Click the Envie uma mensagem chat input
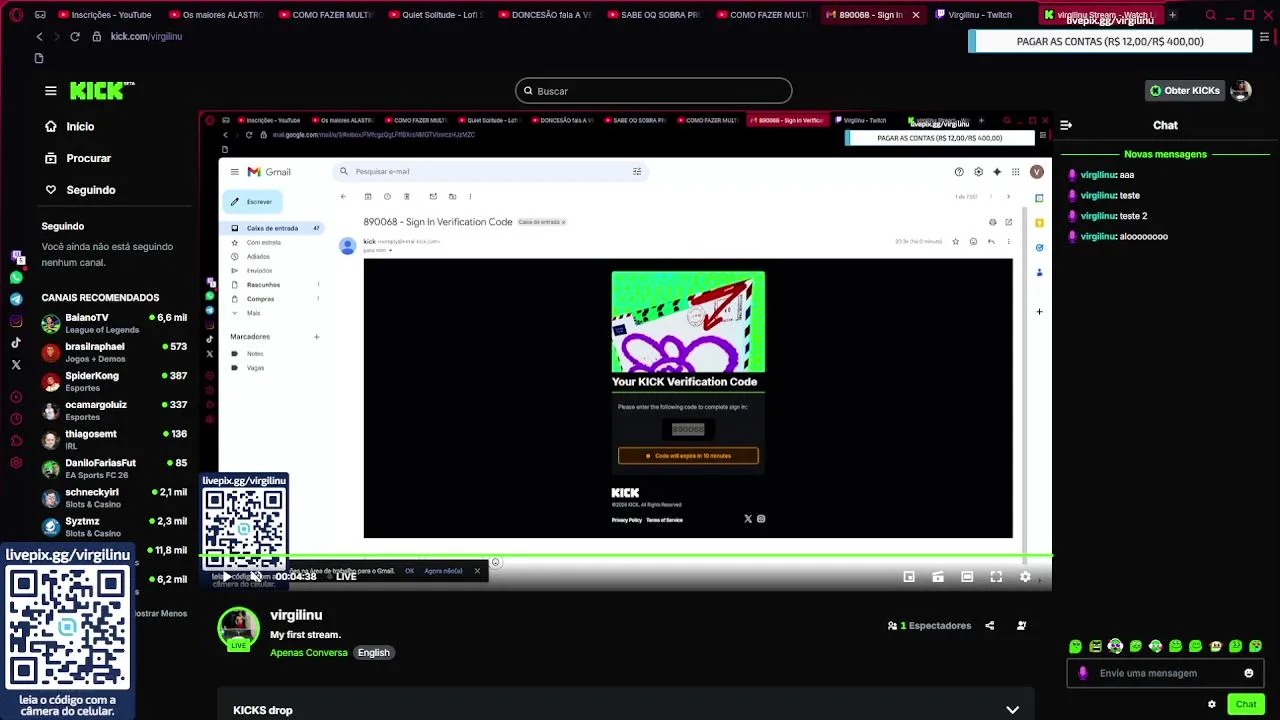 (1165, 673)
